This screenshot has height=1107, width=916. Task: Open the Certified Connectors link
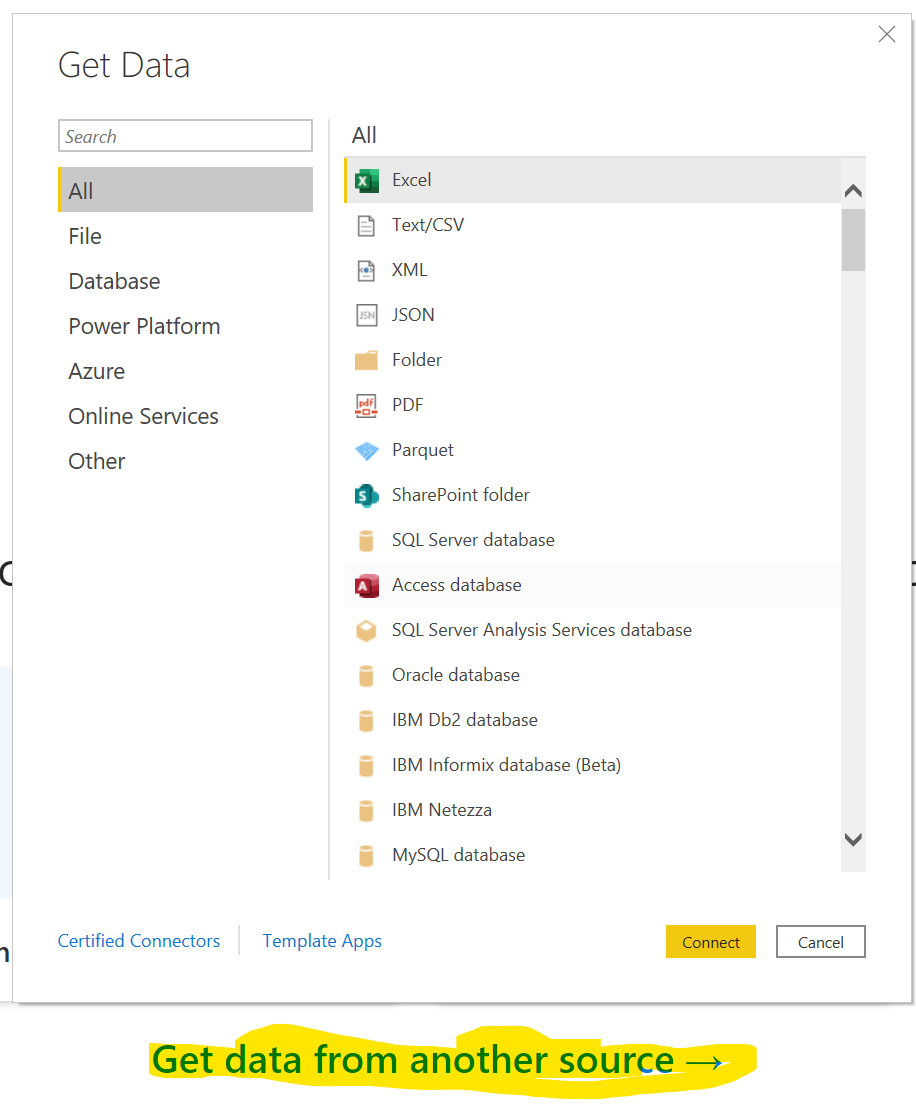click(139, 941)
